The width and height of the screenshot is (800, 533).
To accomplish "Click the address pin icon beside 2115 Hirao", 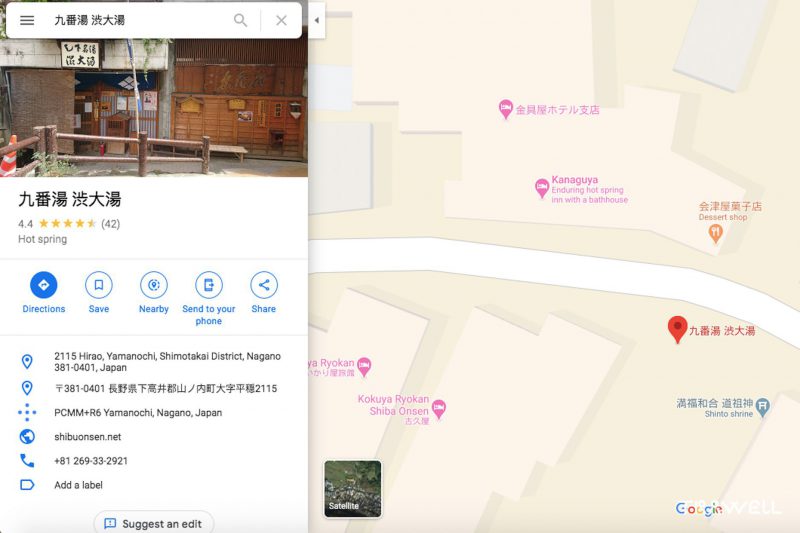I will (x=27, y=362).
